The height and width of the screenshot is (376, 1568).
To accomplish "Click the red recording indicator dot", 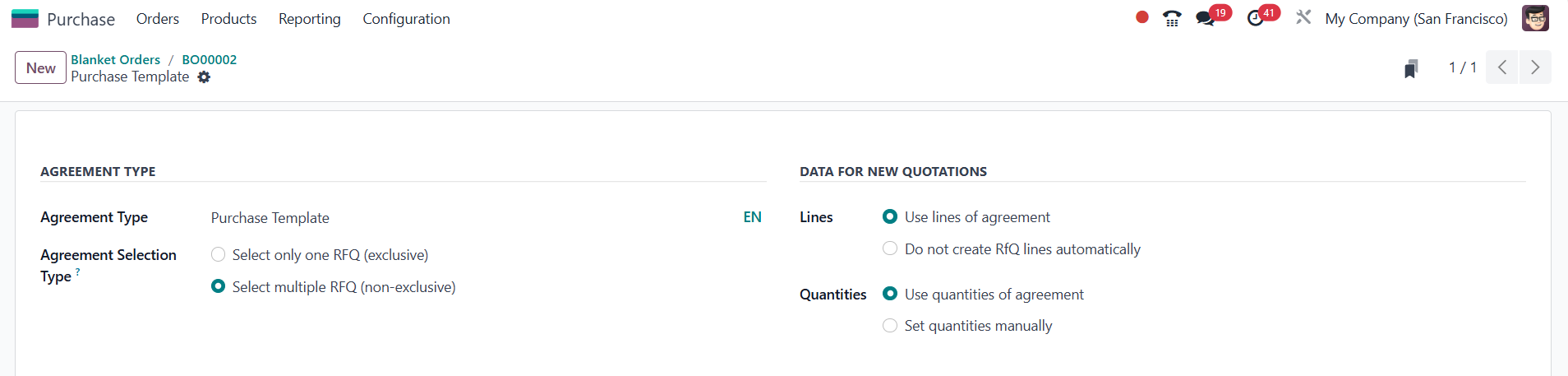I will pyautogui.click(x=1141, y=17).
